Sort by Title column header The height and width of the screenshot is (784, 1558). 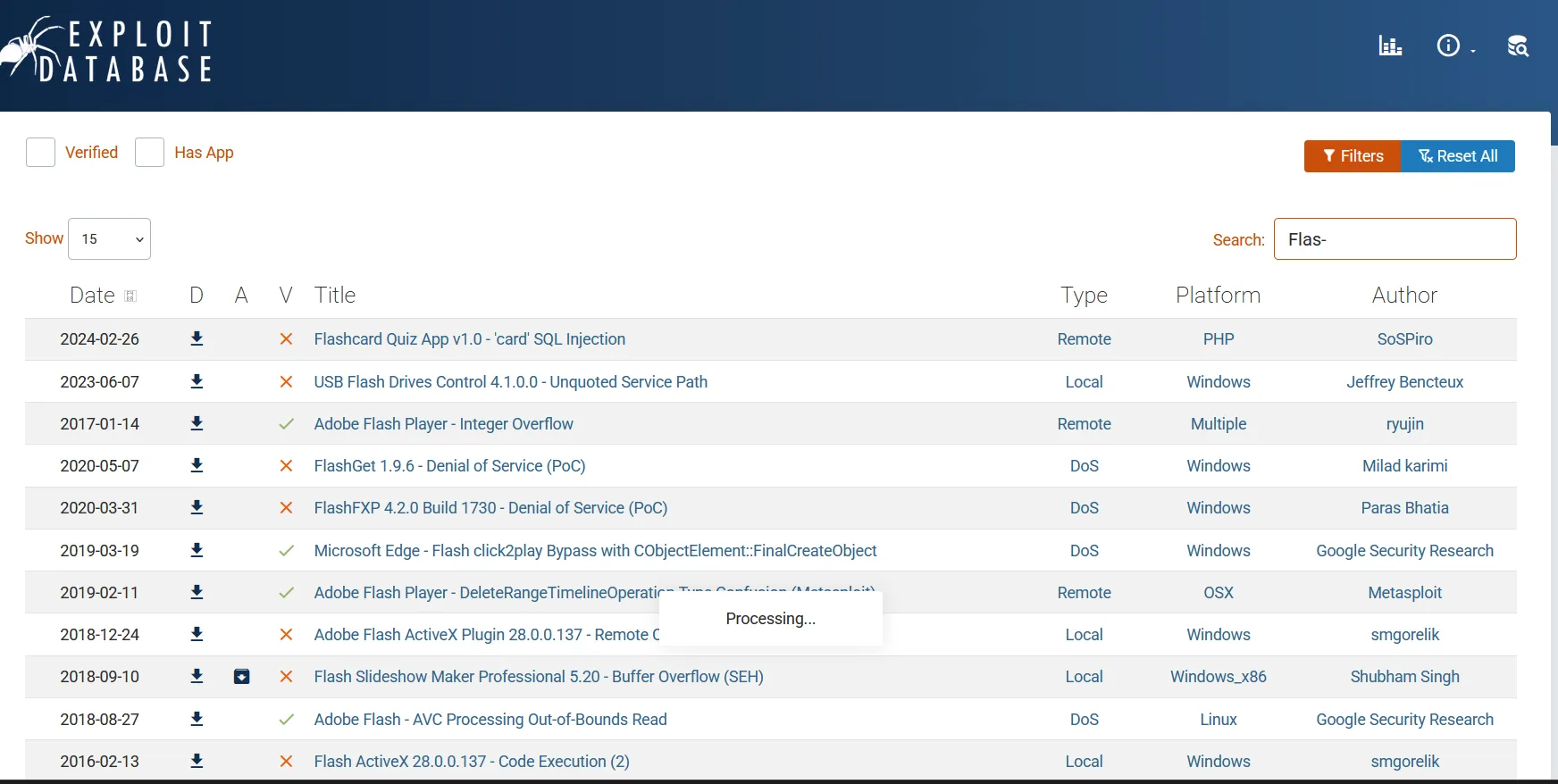[335, 296]
